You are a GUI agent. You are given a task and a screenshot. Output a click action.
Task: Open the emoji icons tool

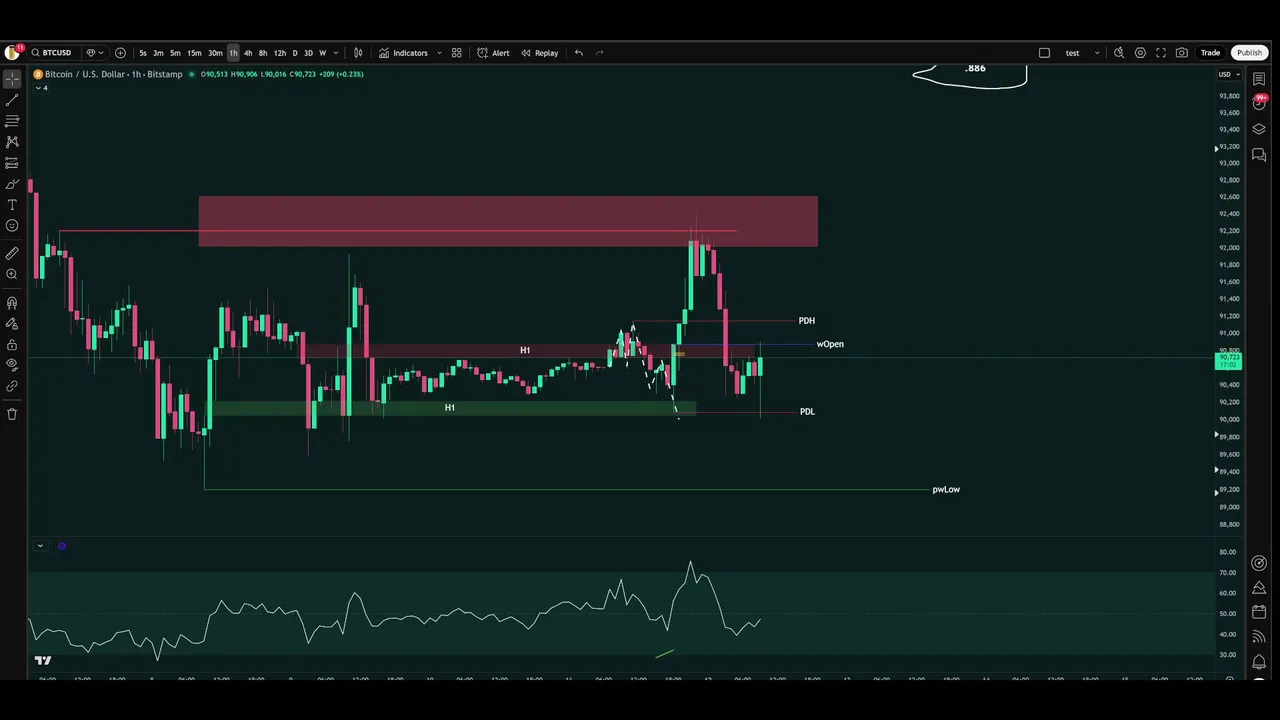(x=12, y=226)
